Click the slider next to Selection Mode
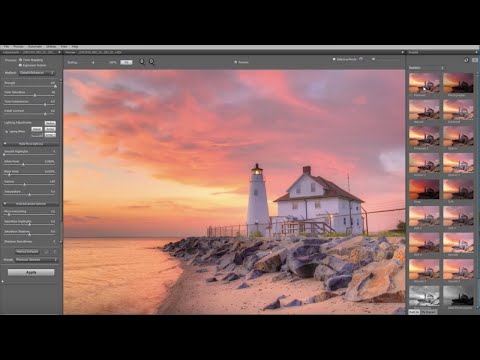The height and width of the screenshot is (360, 480). (387, 59)
